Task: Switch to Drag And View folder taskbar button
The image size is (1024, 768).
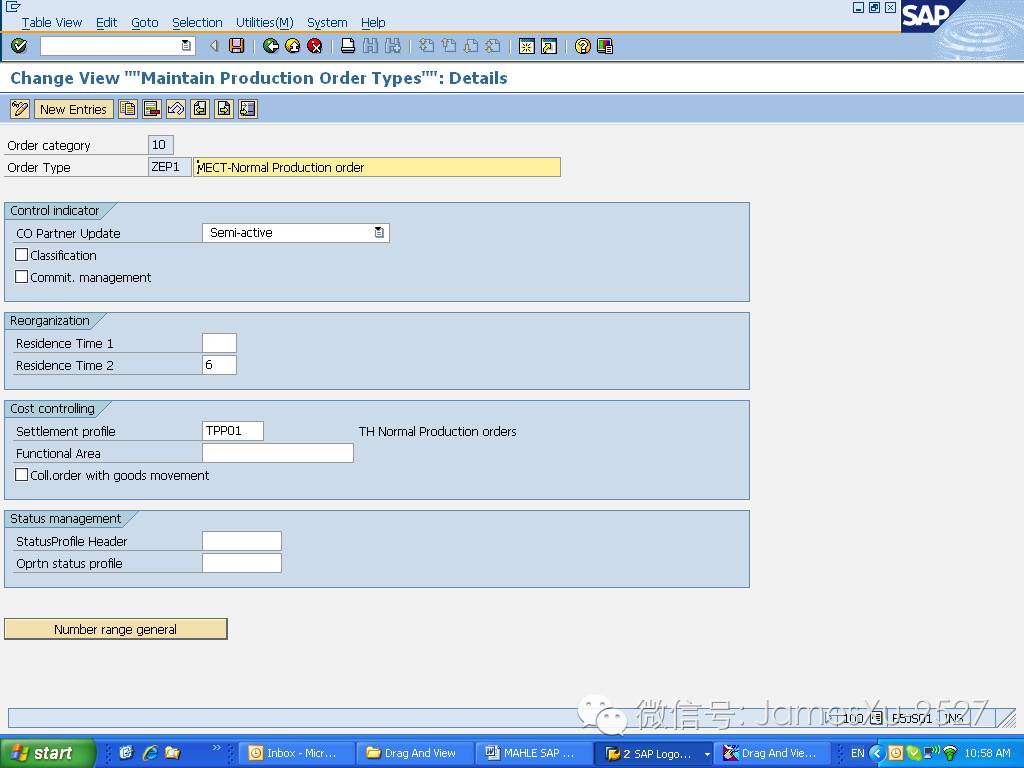Action: click(x=415, y=753)
